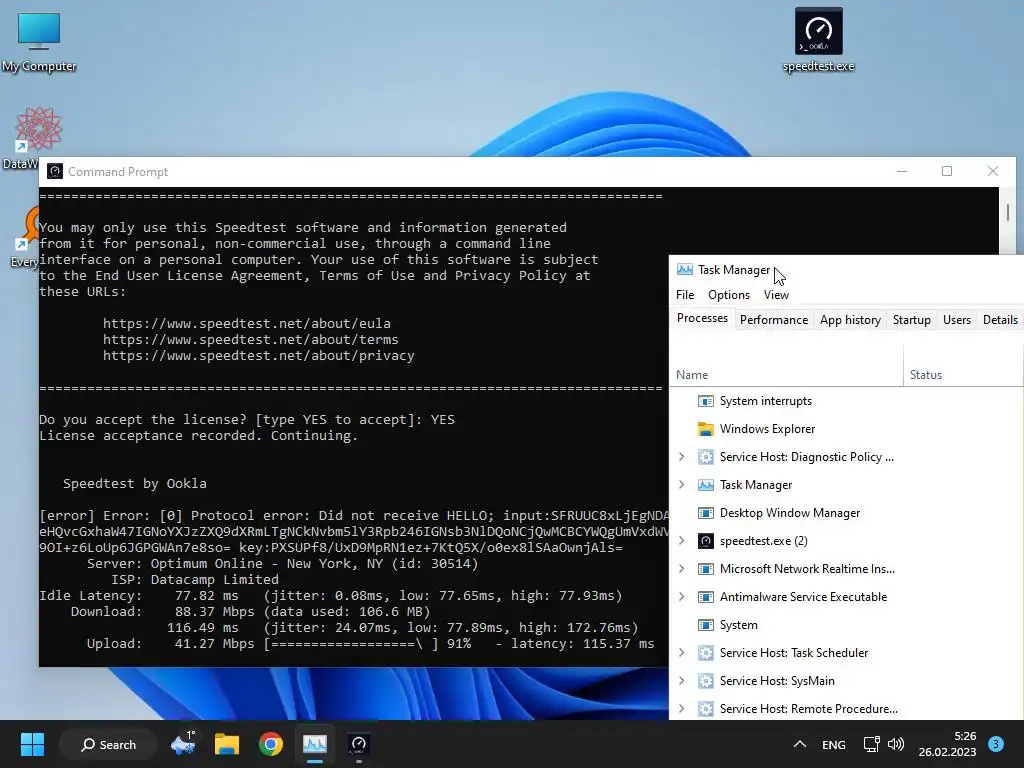This screenshot has height=768, width=1024.
Task: Open the Windows Start menu
Action: coord(32,744)
